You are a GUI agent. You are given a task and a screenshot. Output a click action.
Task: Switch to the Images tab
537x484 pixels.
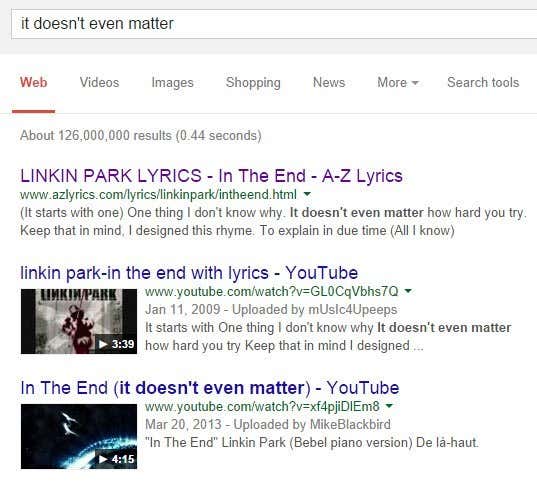[173, 83]
